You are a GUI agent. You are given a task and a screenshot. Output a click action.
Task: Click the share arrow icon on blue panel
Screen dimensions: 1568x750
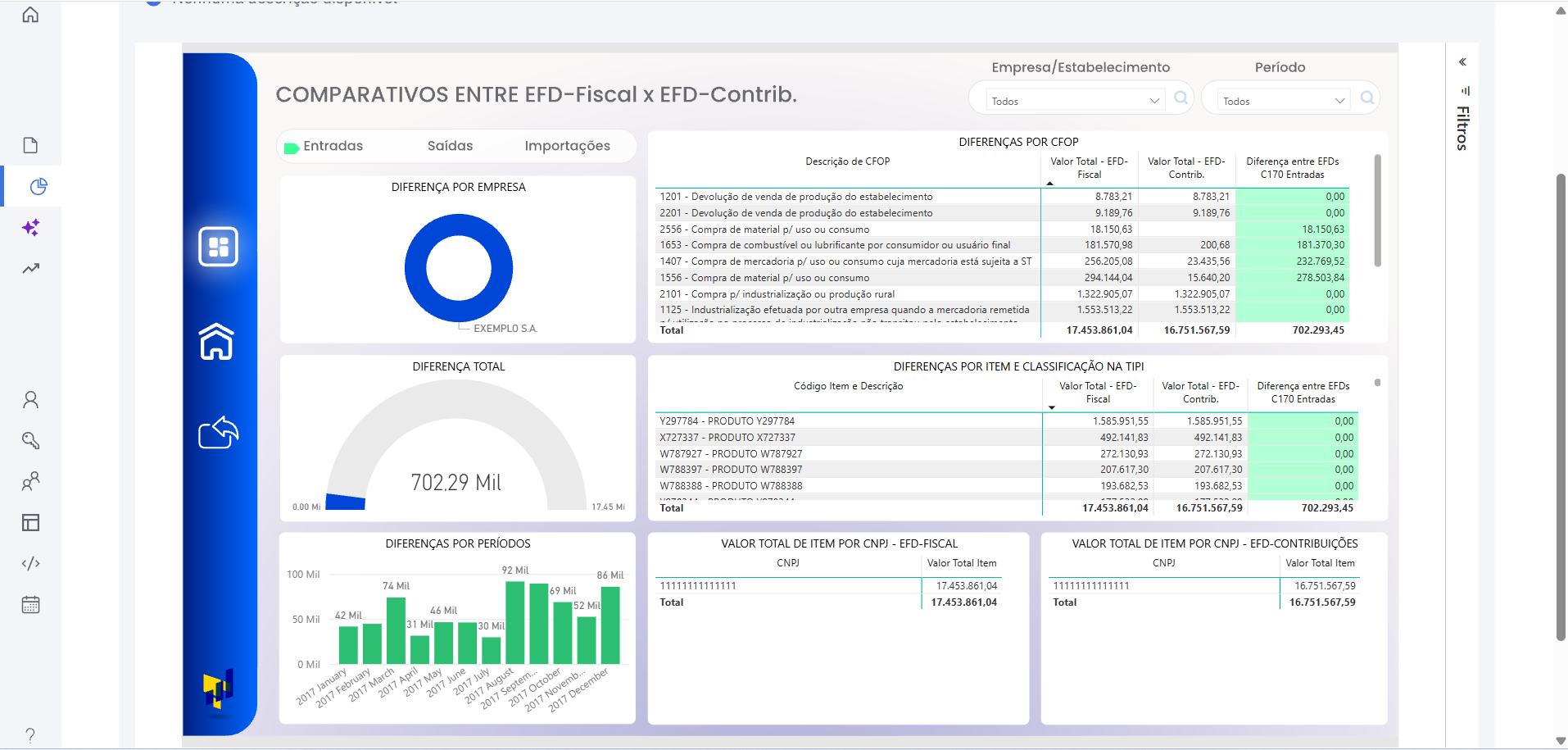[x=218, y=432]
